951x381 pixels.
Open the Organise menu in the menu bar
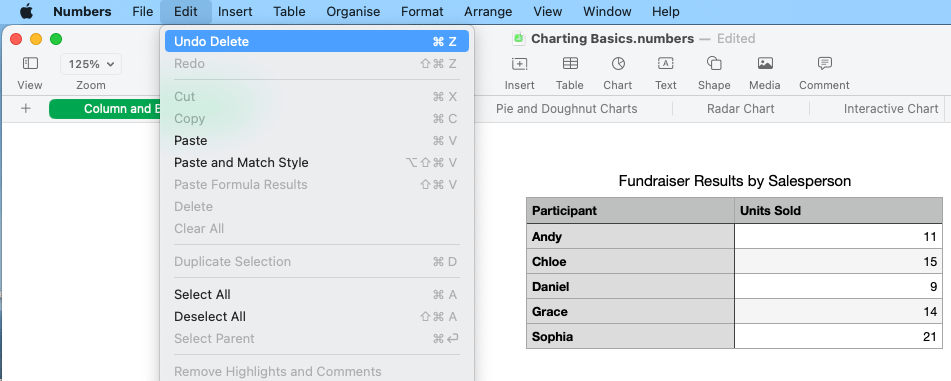click(x=353, y=12)
